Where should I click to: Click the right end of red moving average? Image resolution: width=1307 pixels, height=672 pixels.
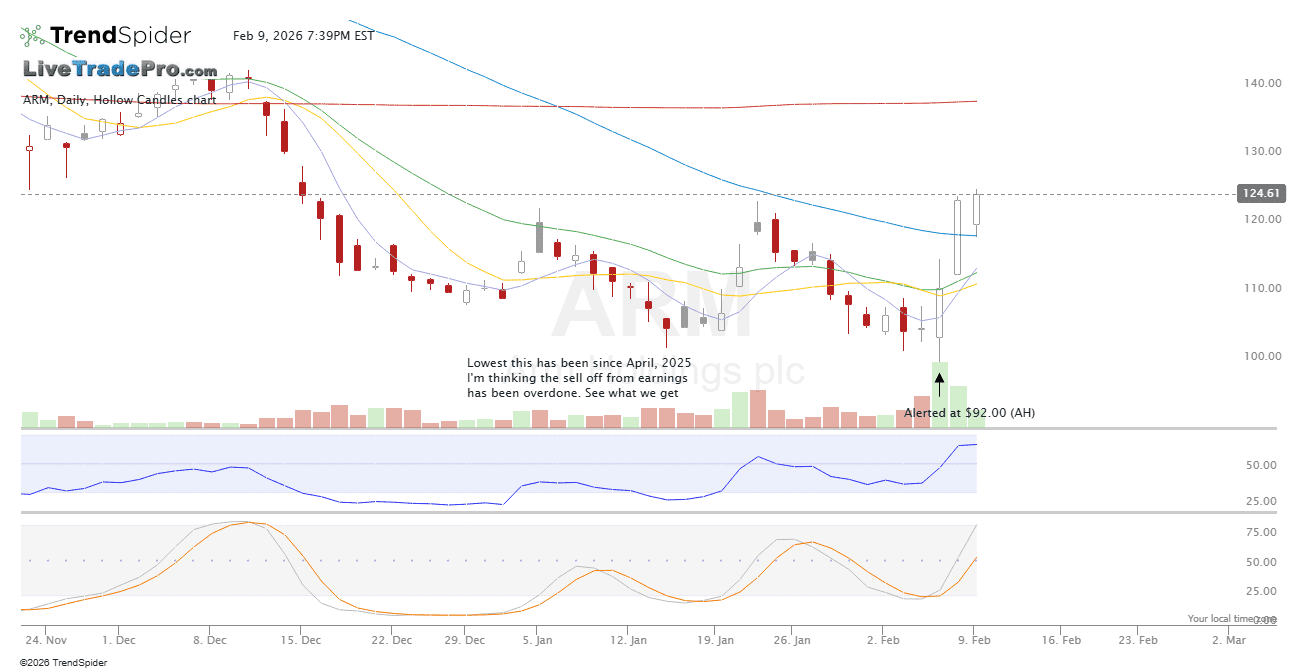974,101
